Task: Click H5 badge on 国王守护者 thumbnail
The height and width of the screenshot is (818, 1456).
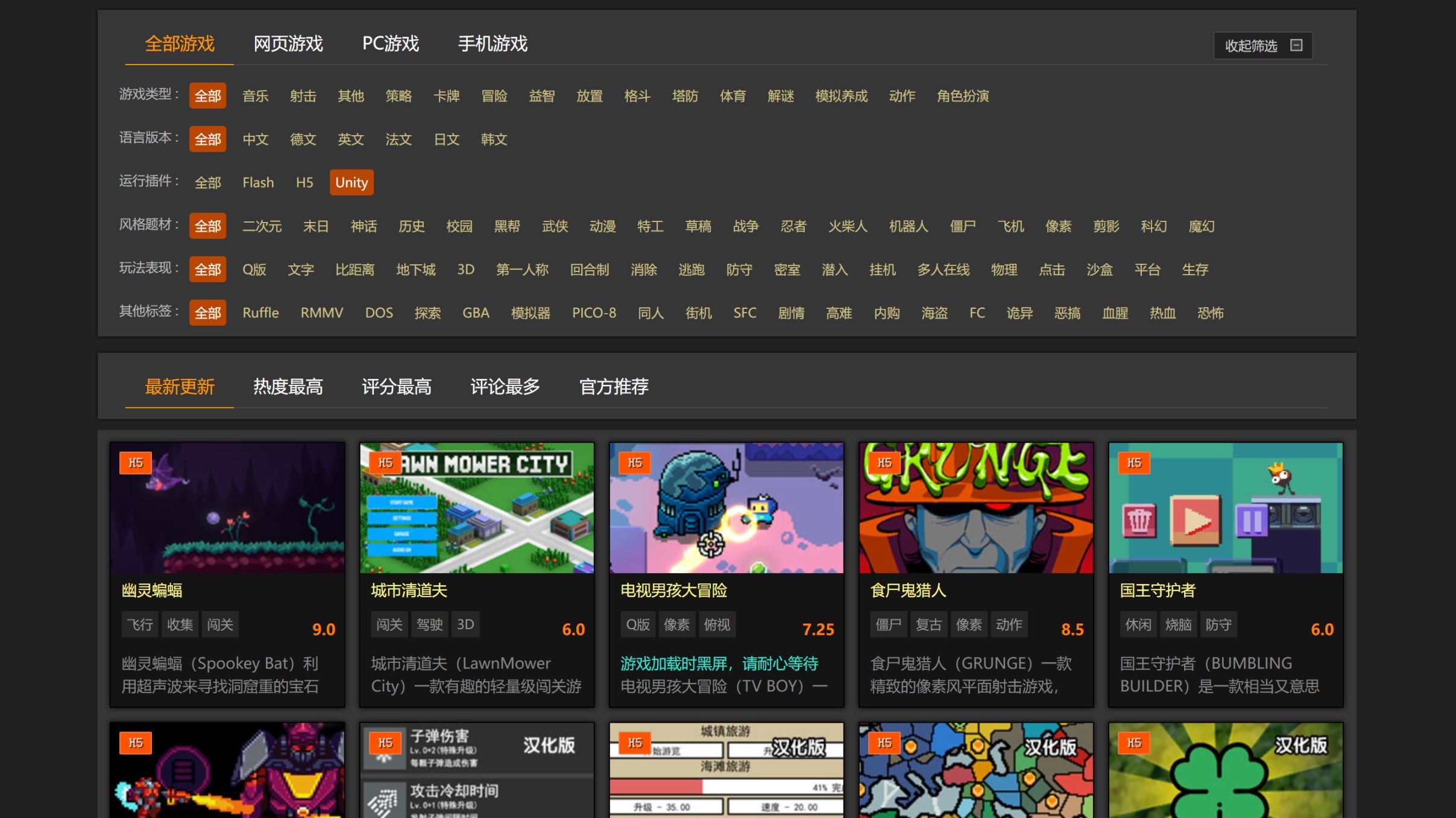Action: pos(1134,463)
